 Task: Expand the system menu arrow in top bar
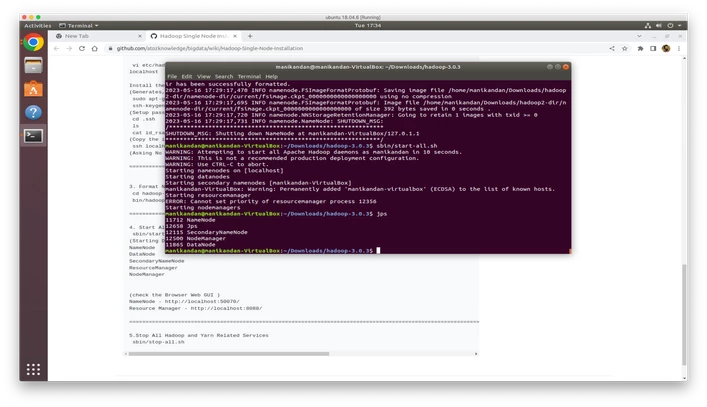click(x=679, y=26)
